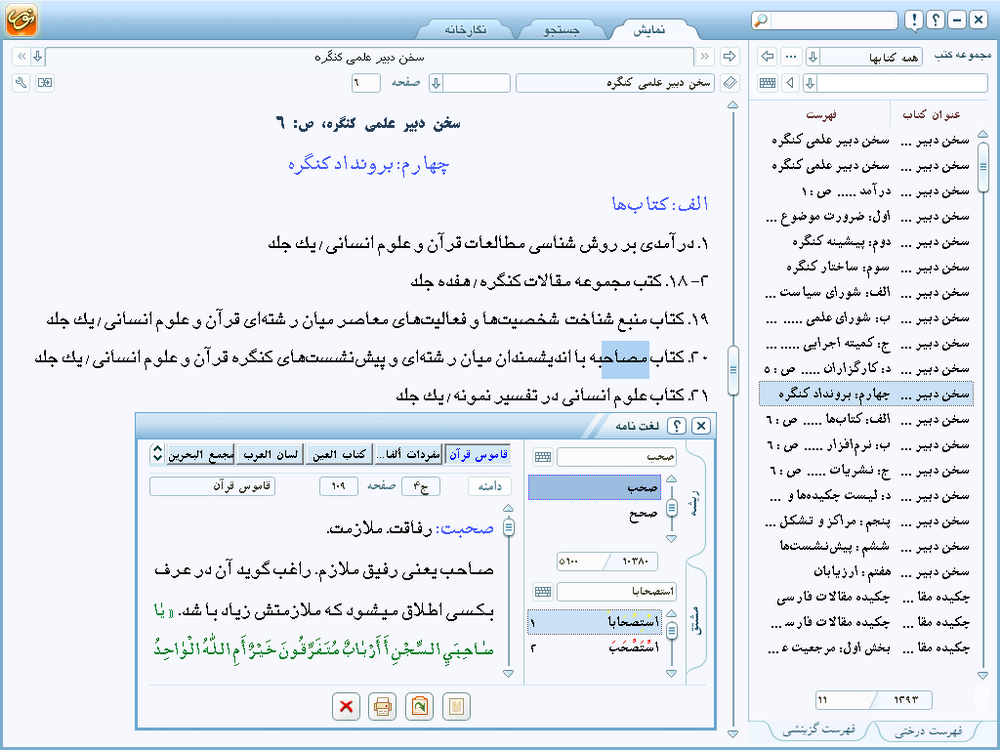
Task: Open the نمایش tab
Action: pos(649,29)
